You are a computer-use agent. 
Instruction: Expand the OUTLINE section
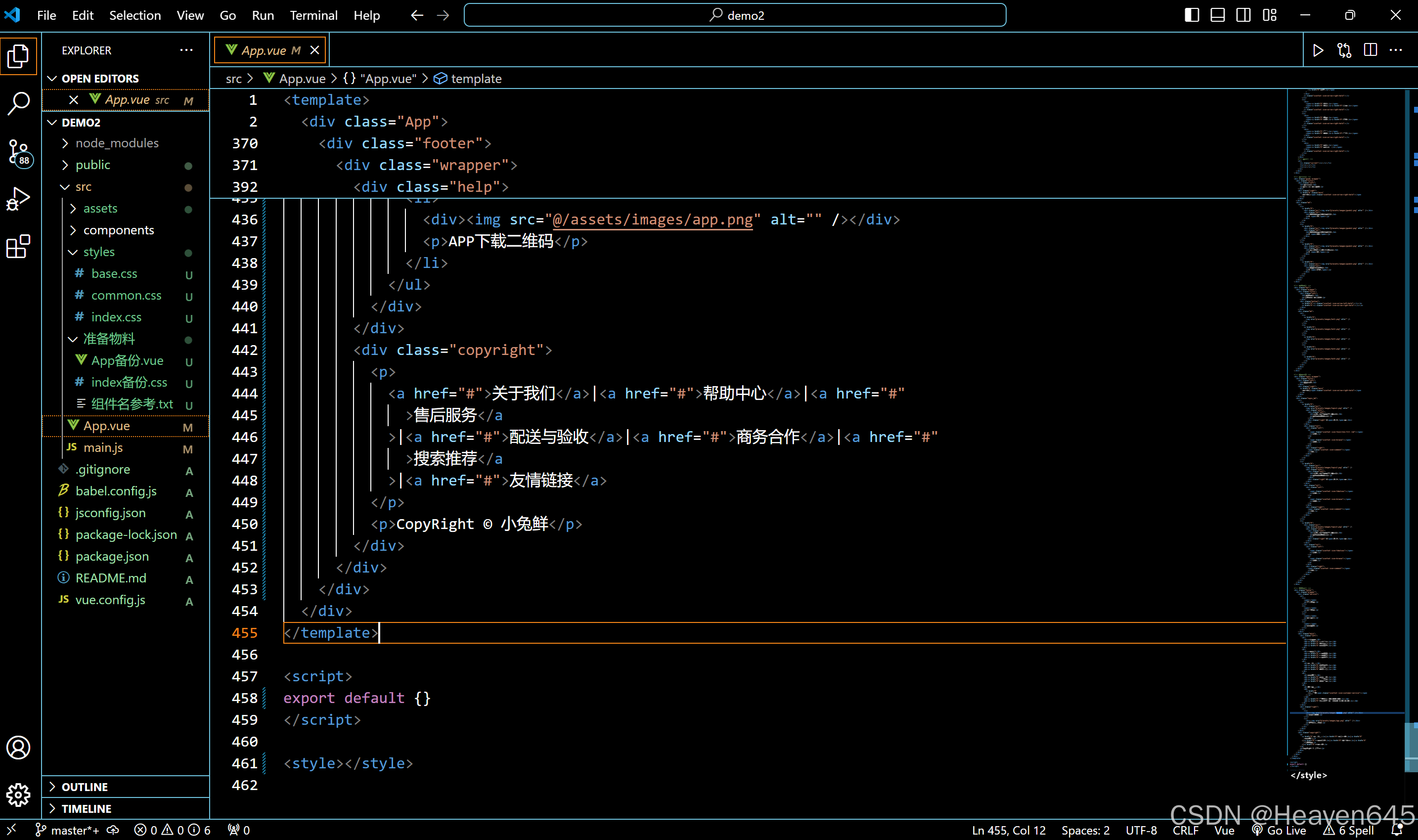[125, 787]
